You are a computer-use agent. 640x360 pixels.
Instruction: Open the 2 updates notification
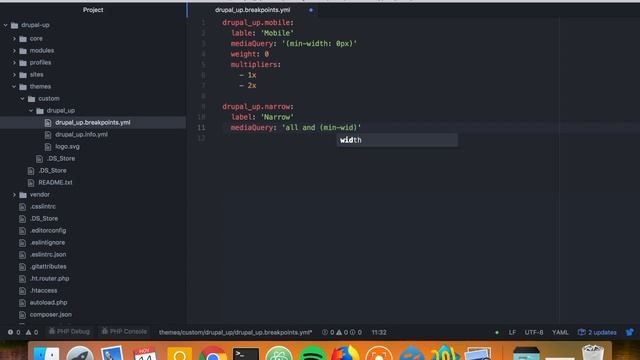tap(597, 332)
